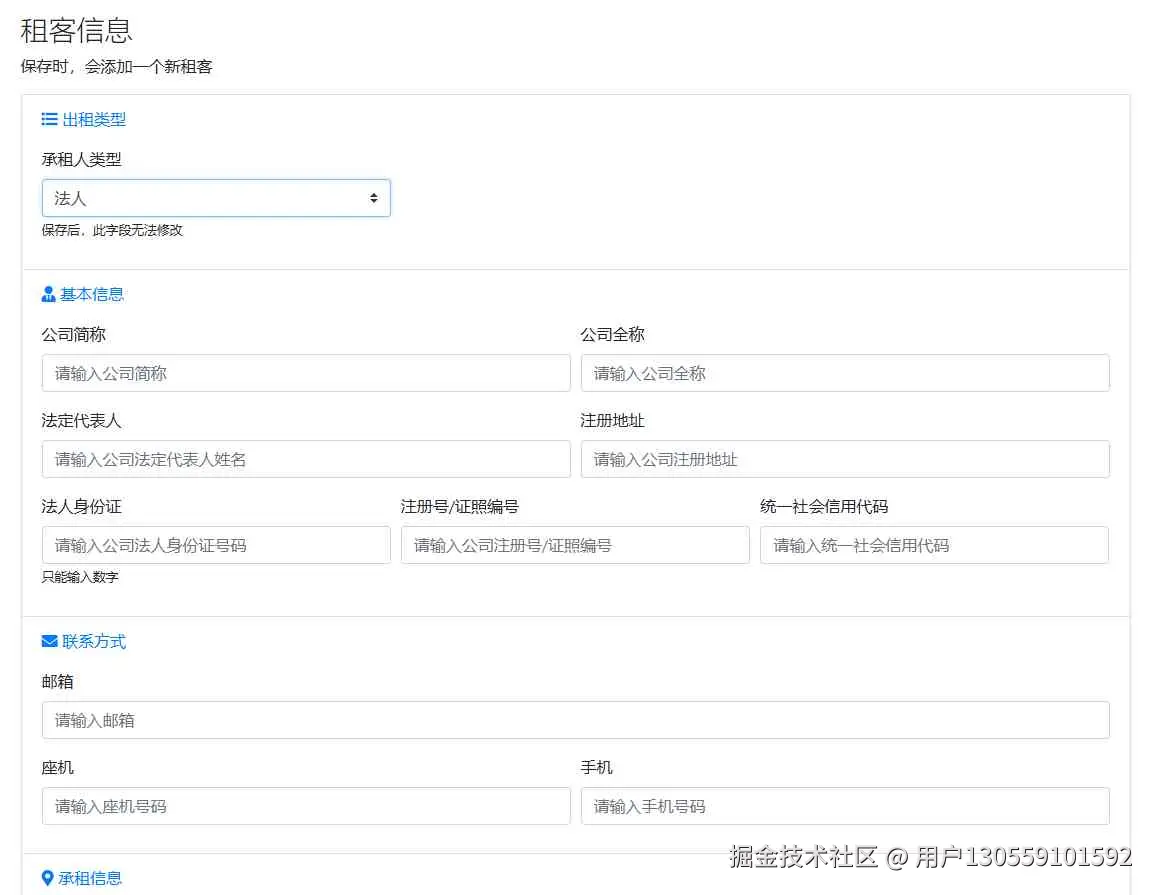Click the 租客信息 page title

click(76, 31)
